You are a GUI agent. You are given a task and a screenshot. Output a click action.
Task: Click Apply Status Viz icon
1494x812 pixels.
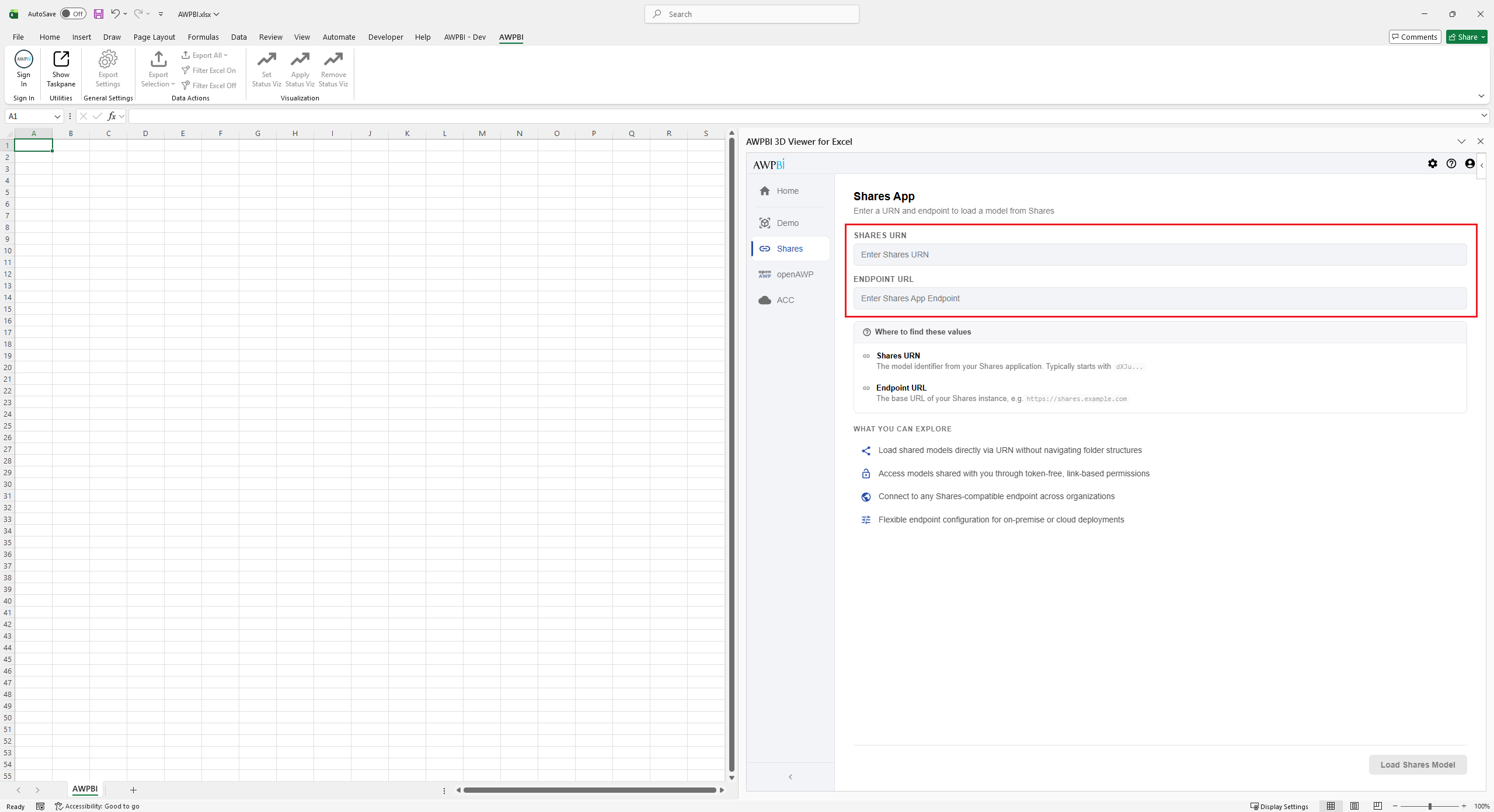[x=300, y=59]
